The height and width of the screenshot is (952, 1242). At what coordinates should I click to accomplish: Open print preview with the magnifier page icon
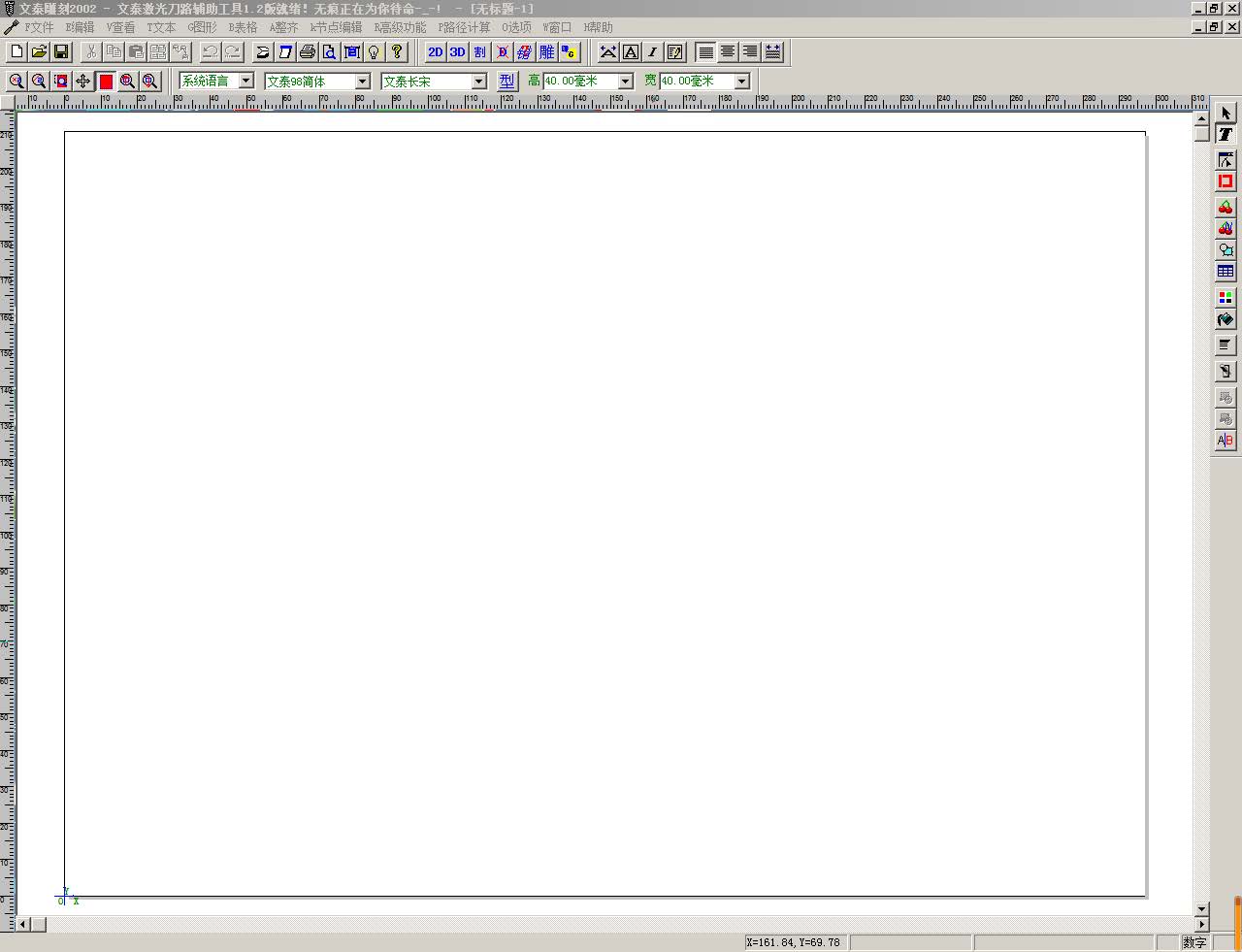coord(330,51)
